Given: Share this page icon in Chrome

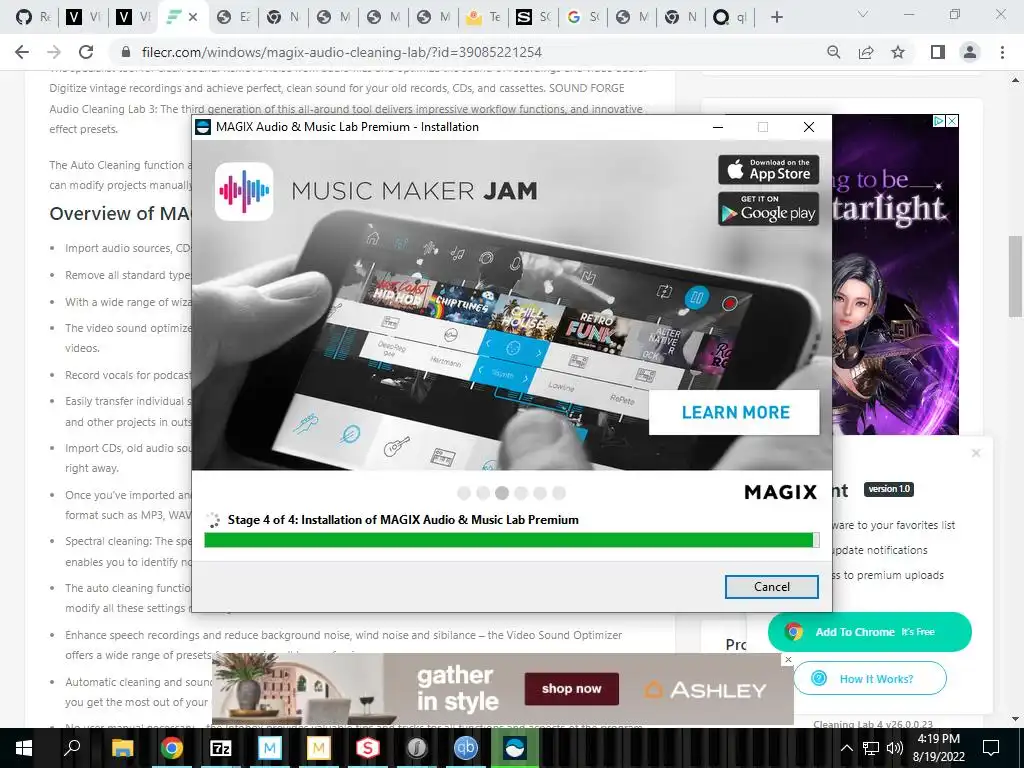Looking at the screenshot, I should (x=866, y=52).
